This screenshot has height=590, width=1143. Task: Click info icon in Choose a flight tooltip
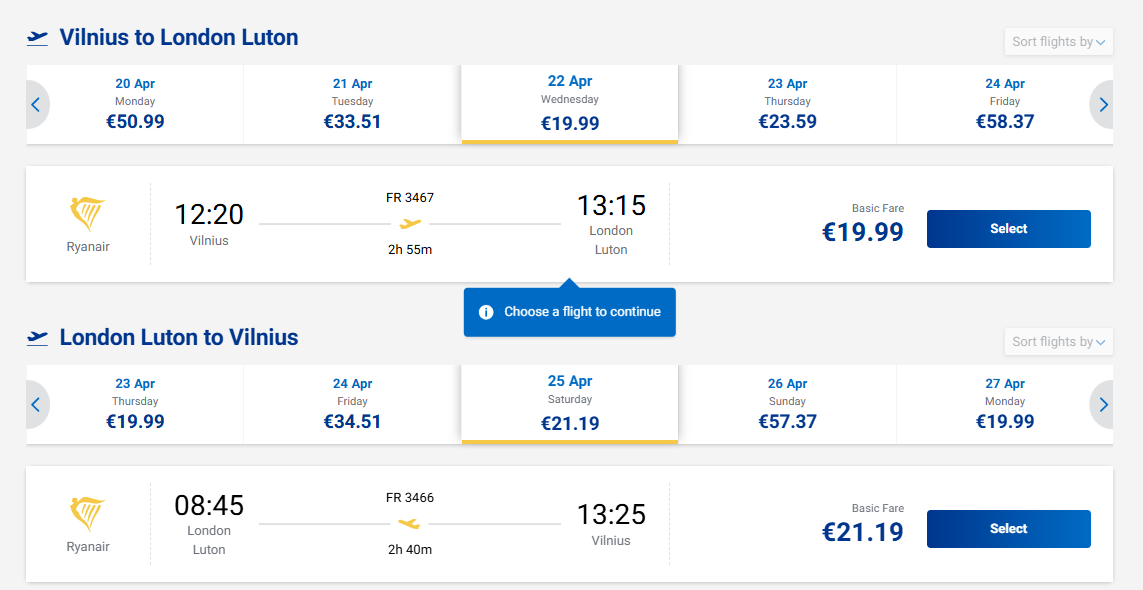click(486, 312)
